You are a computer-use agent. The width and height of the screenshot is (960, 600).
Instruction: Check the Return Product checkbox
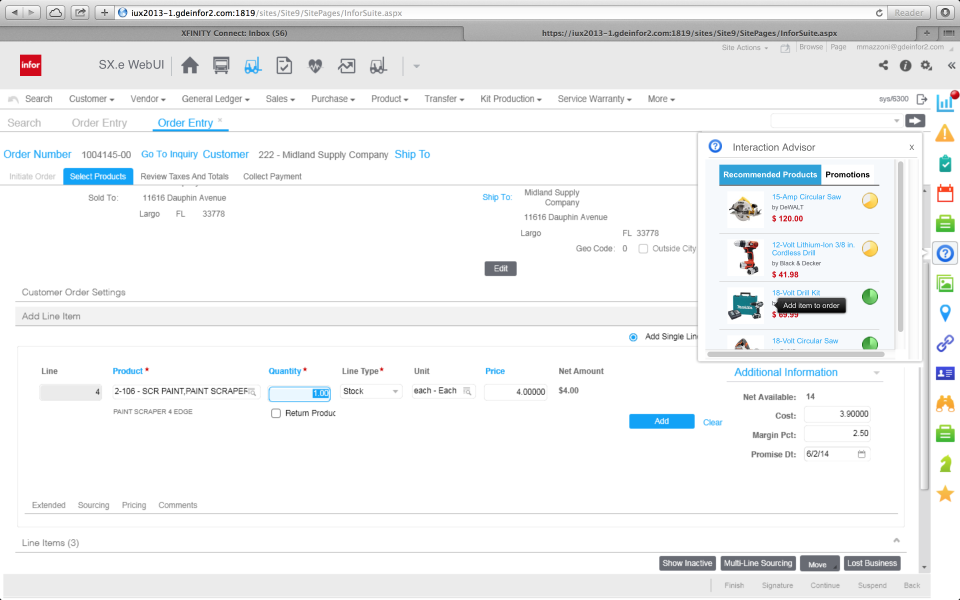pyautogui.click(x=276, y=413)
